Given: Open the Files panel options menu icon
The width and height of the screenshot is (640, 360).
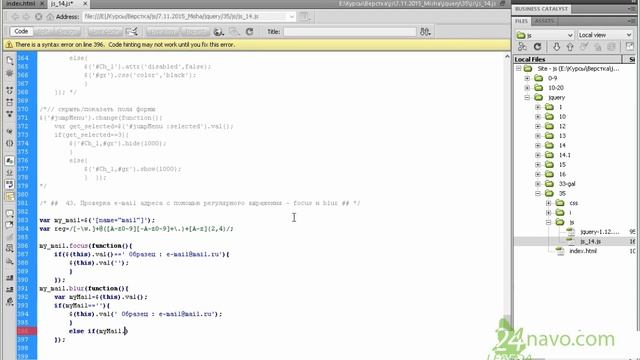Looking at the screenshot, I should pos(631,21).
